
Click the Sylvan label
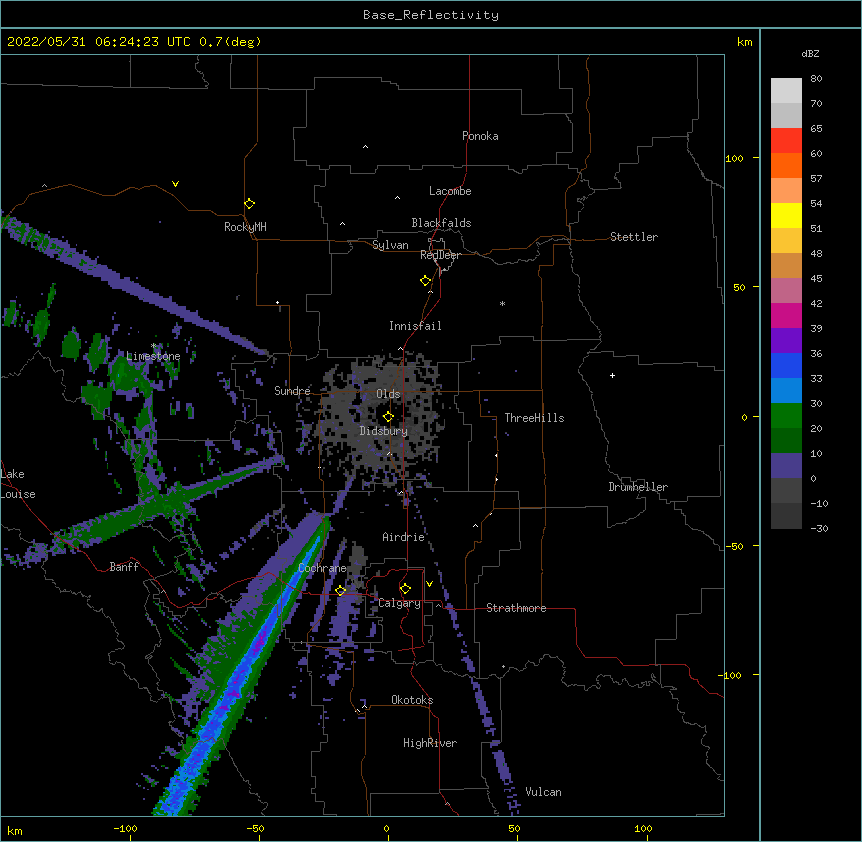[x=390, y=245]
